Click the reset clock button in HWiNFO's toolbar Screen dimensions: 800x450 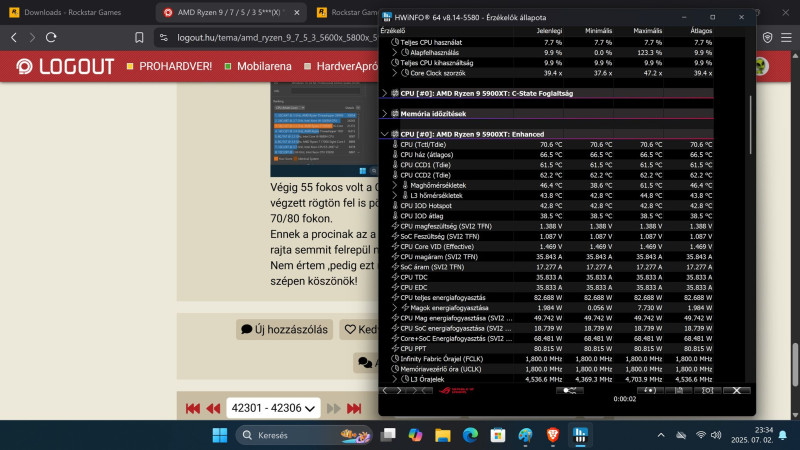[649, 390]
